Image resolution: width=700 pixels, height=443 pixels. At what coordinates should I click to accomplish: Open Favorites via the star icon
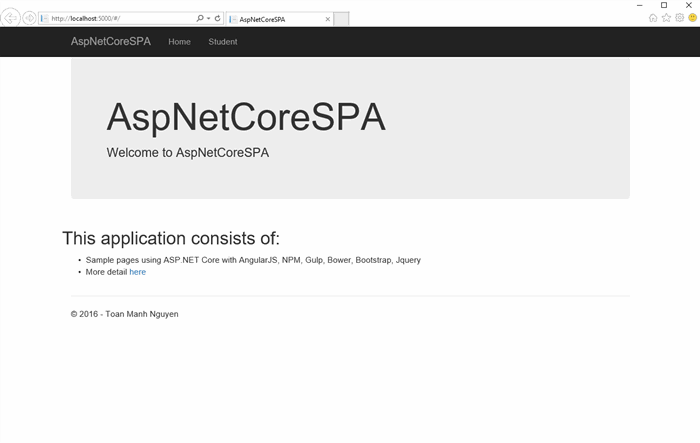(666, 18)
